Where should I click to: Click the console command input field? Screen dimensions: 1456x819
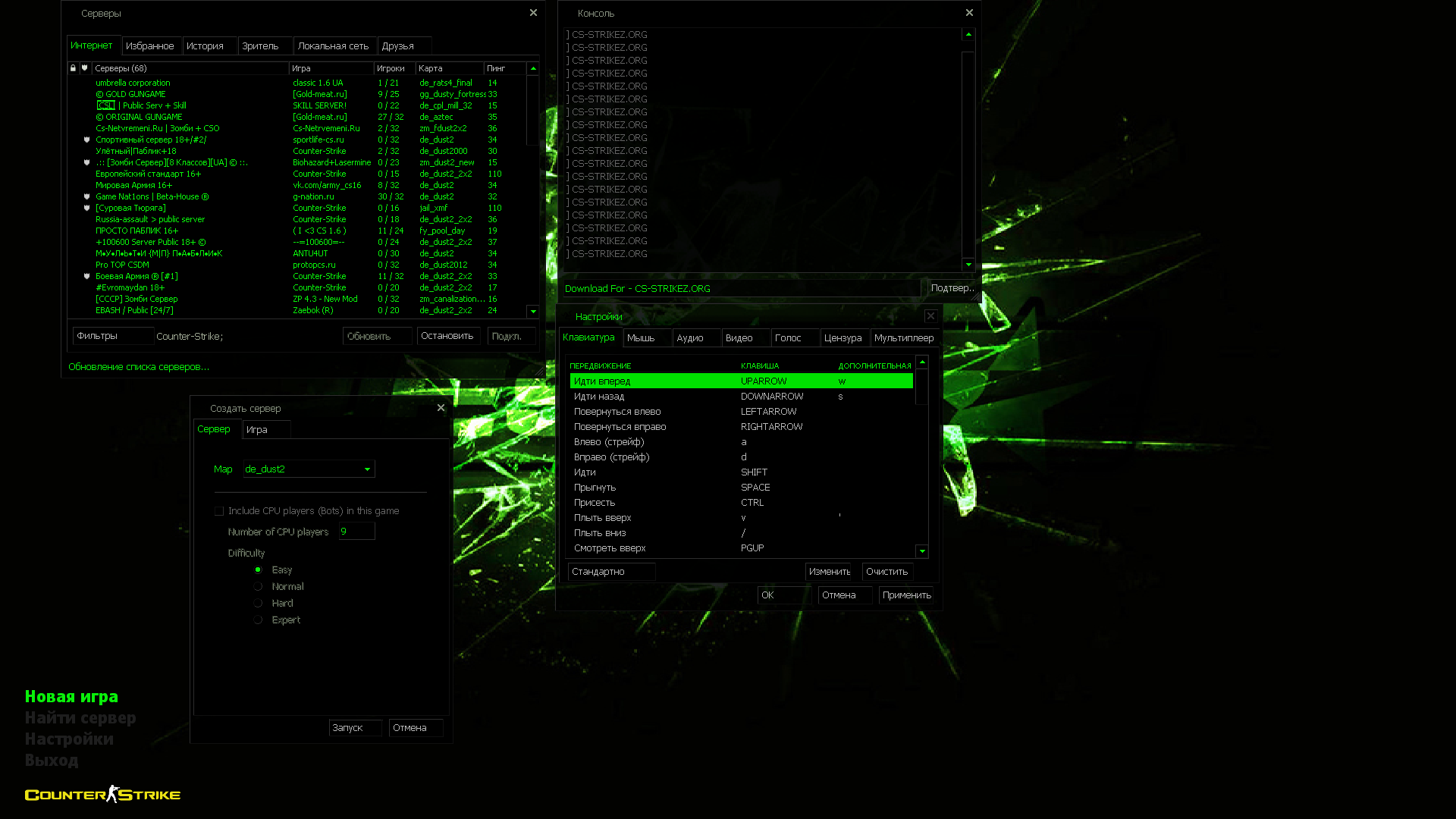tap(742, 288)
